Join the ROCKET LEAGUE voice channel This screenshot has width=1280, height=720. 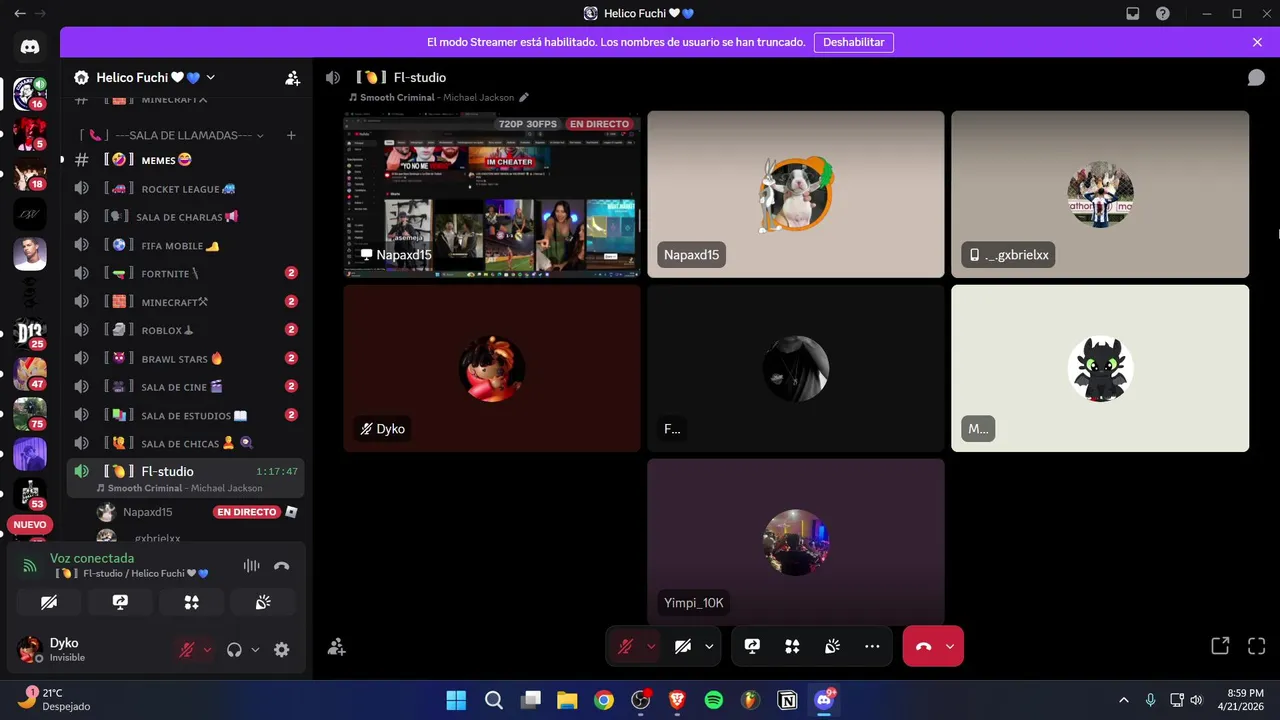[x=185, y=188]
